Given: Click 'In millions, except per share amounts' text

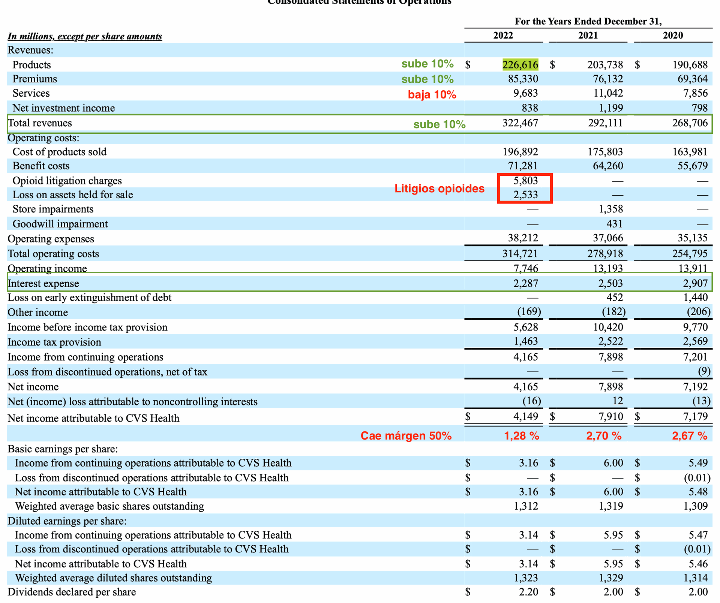Looking at the screenshot, I should (85, 37).
